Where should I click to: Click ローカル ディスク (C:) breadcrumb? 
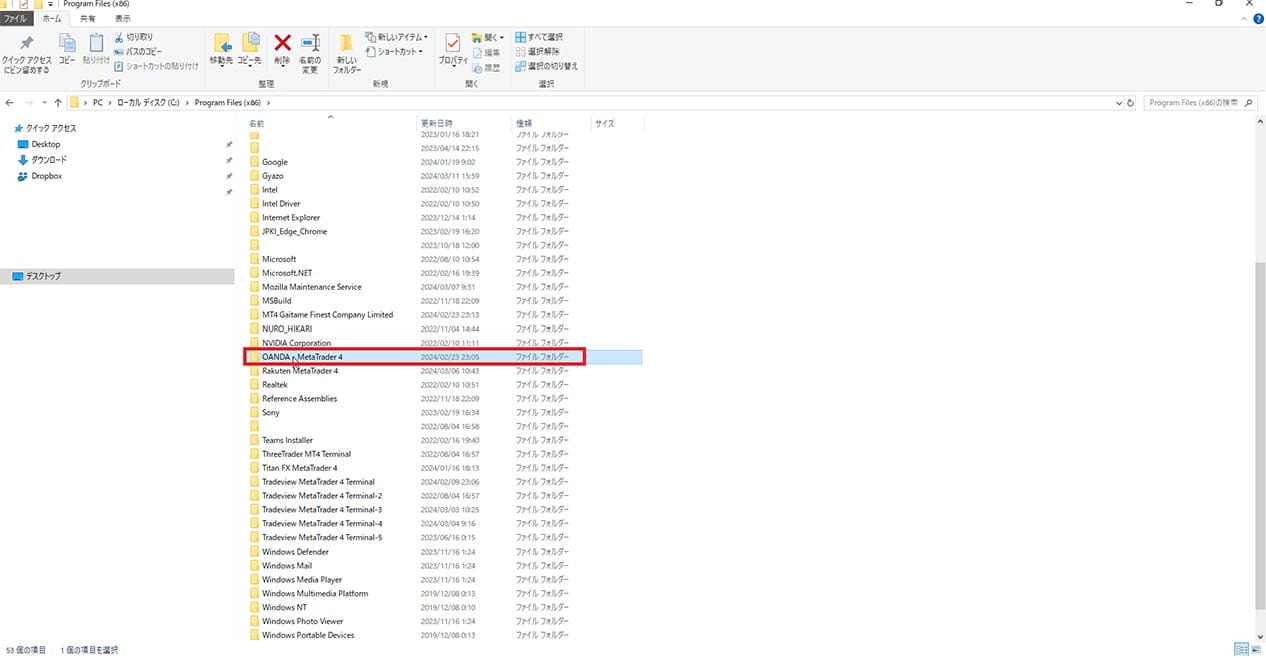click(x=148, y=103)
